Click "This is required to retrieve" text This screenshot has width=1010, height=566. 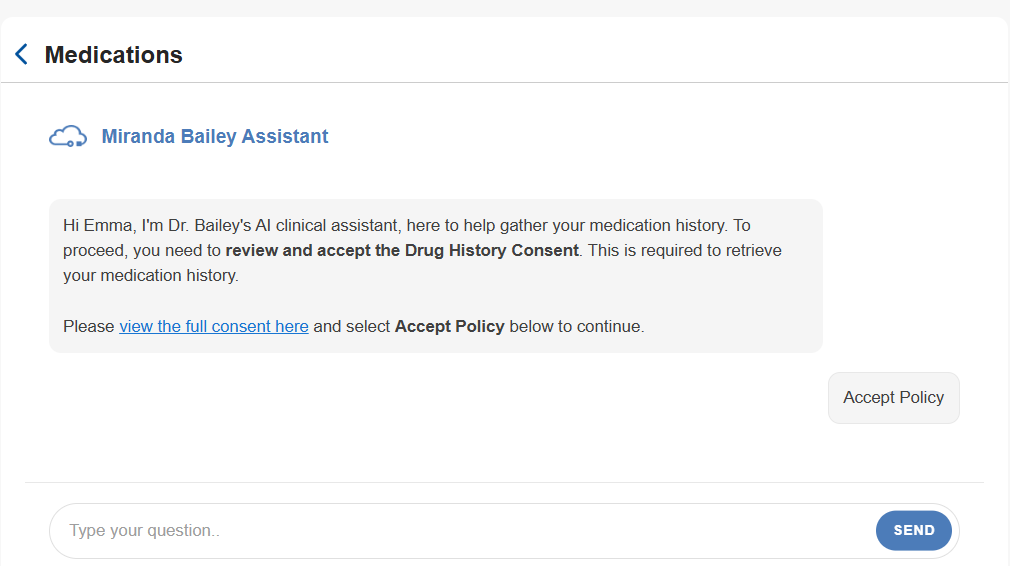click(685, 251)
